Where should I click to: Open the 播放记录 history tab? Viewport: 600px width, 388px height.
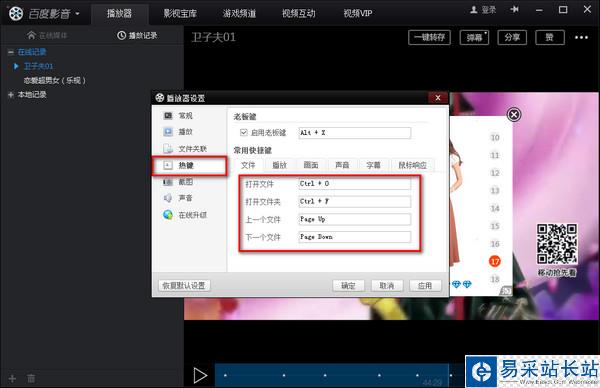click(137, 36)
